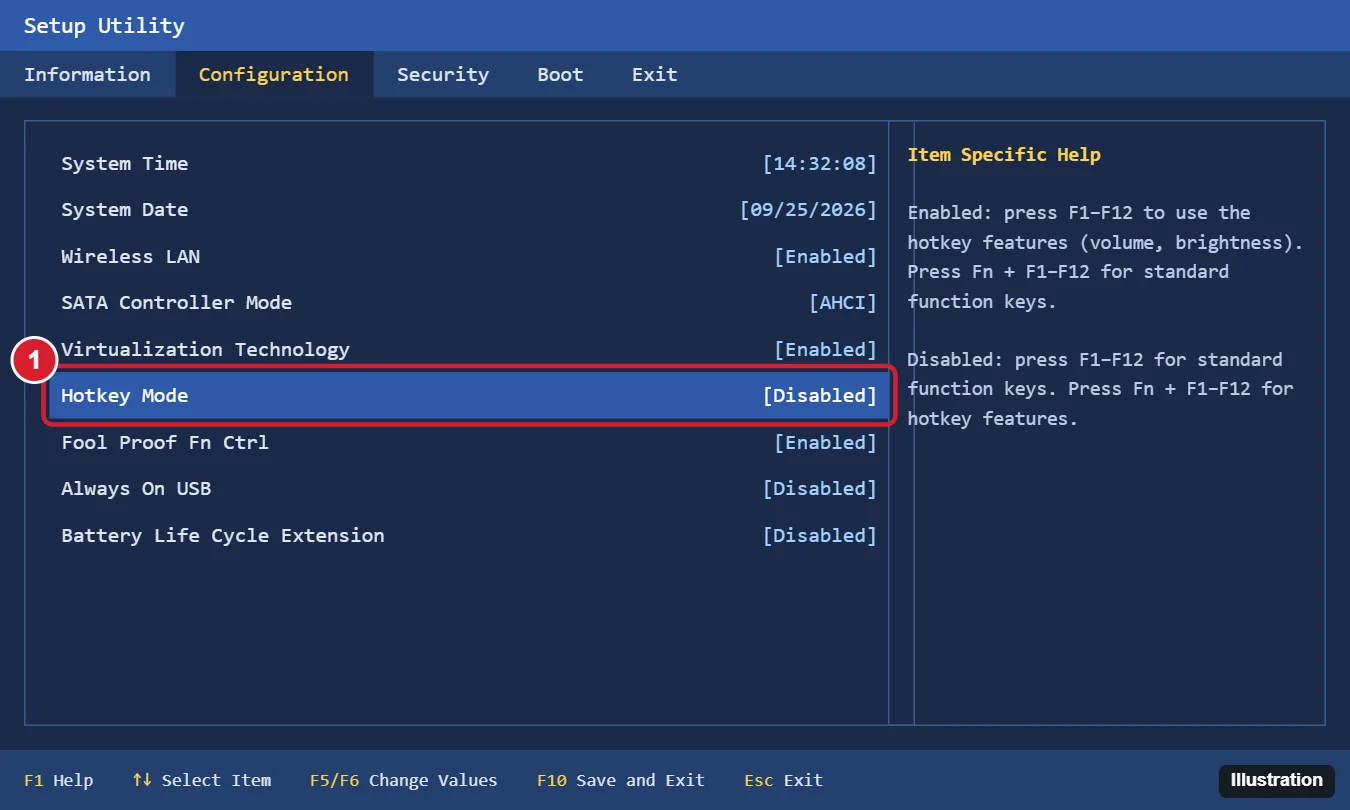Edit the system date value 09/25/2026
Screen dimensions: 1350x810
click(808, 210)
